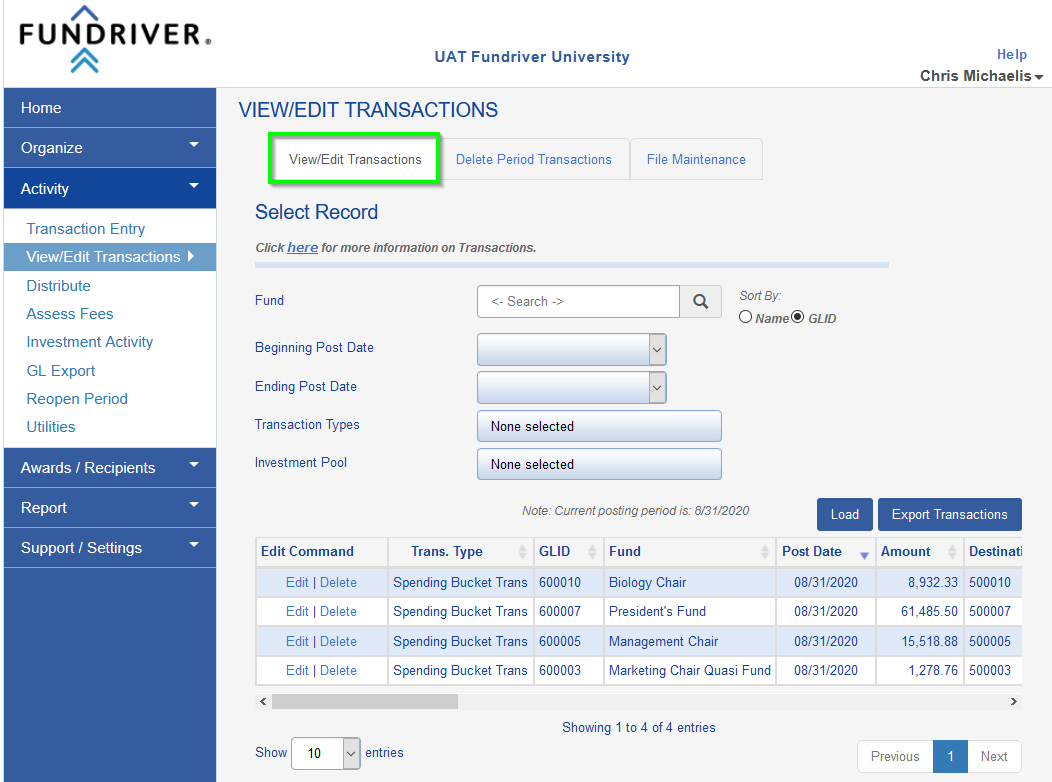Click the FundRiver logo

pyautogui.click(x=115, y=39)
